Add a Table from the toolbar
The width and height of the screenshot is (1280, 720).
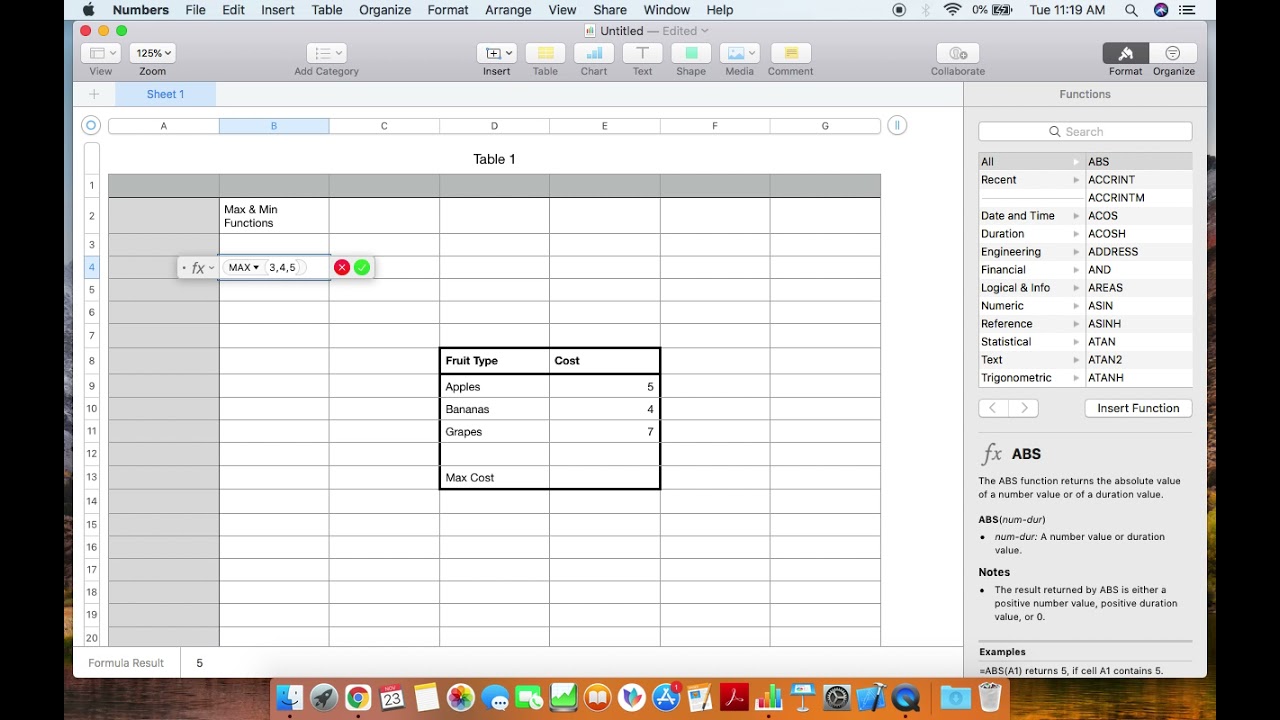tap(545, 53)
